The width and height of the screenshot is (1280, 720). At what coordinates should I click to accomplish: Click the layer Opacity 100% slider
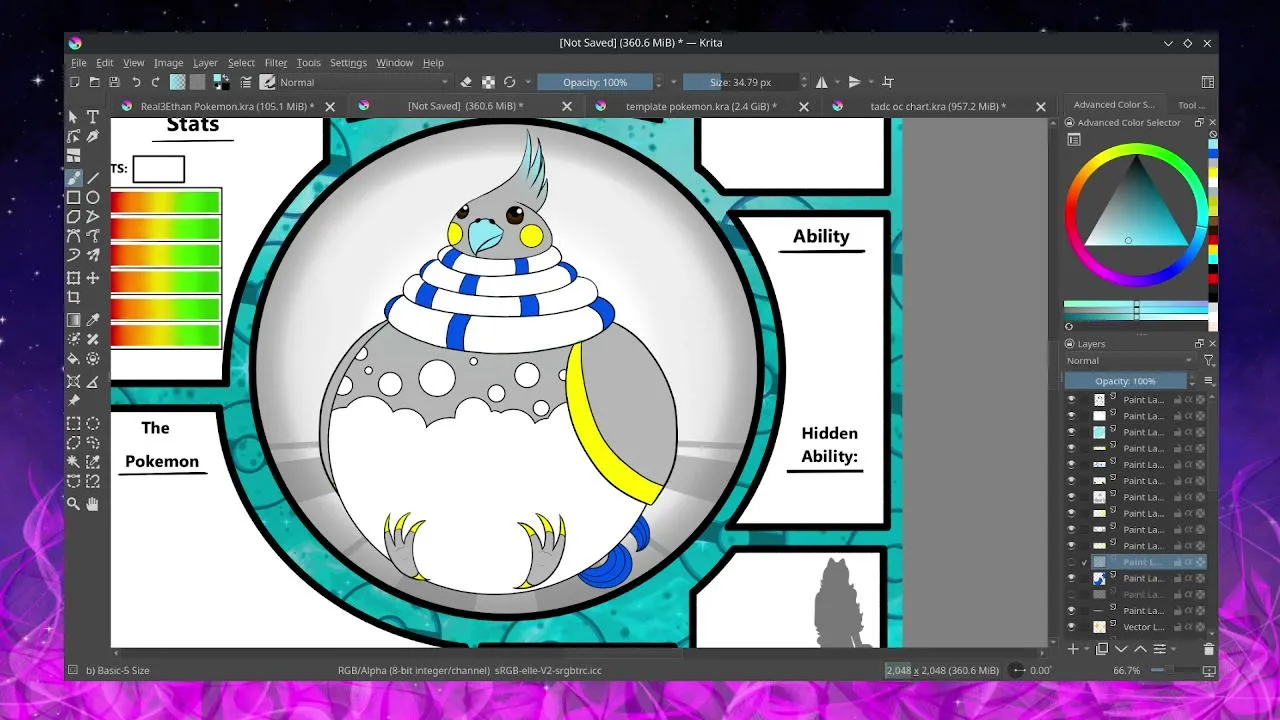coord(1126,381)
